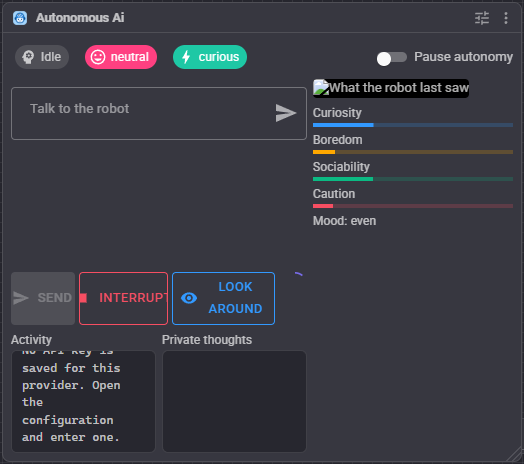Click the Caution label
The width and height of the screenshot is (524, 464).
point(334,194)
